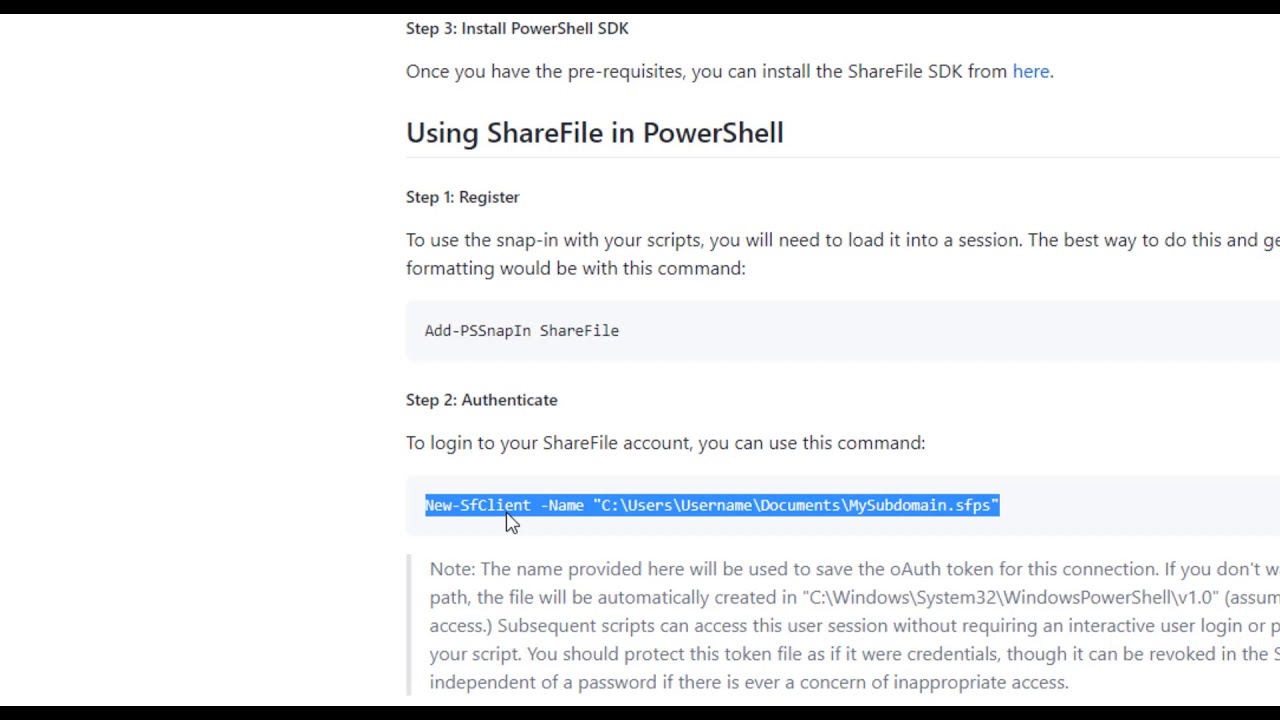1280x720 pixels.
Task: Click "formatting would be with this command:" line
Action: 575,268
